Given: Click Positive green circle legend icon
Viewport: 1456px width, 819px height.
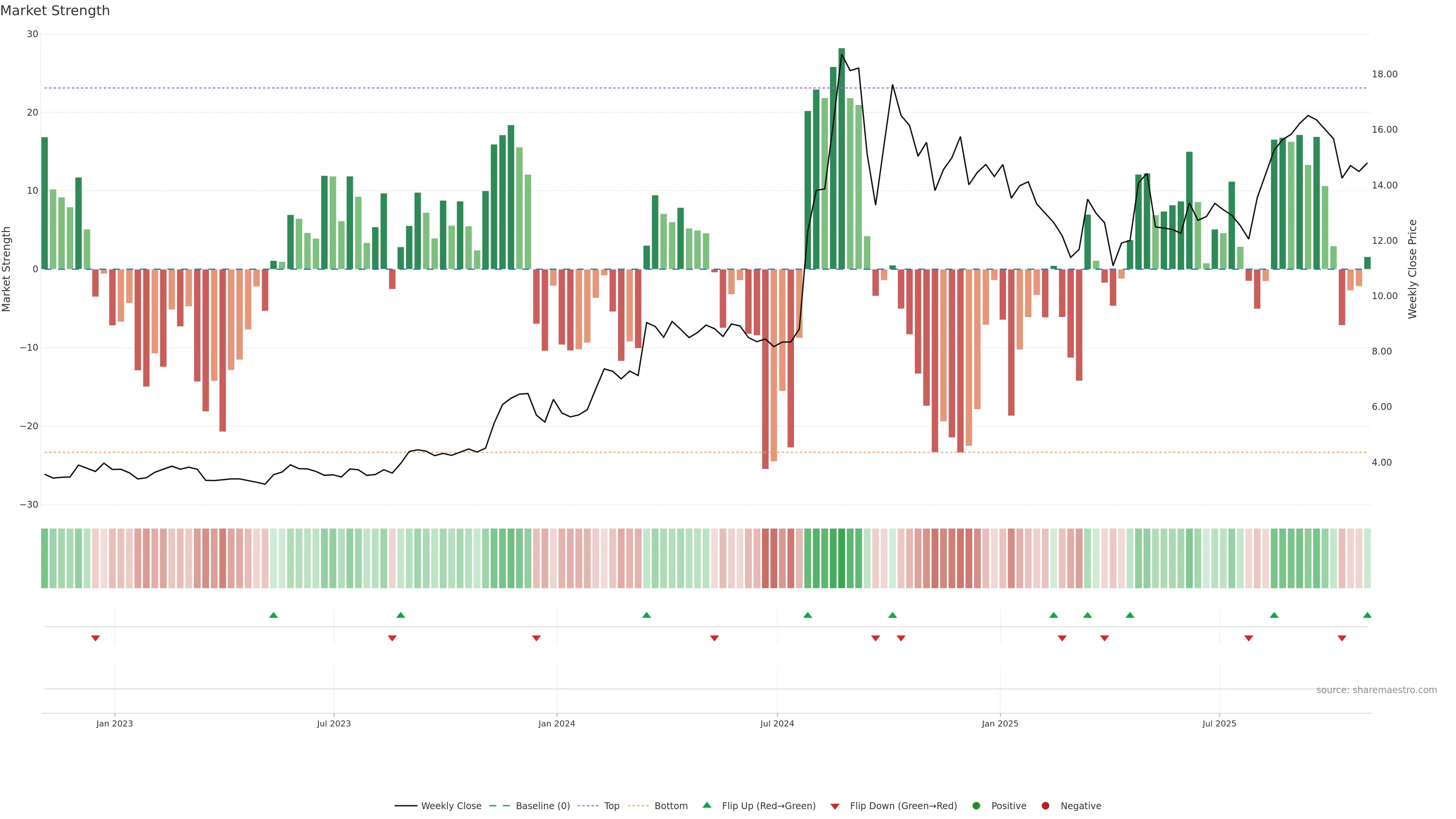Looking at the screenshot, I should (x=976, y=806).
